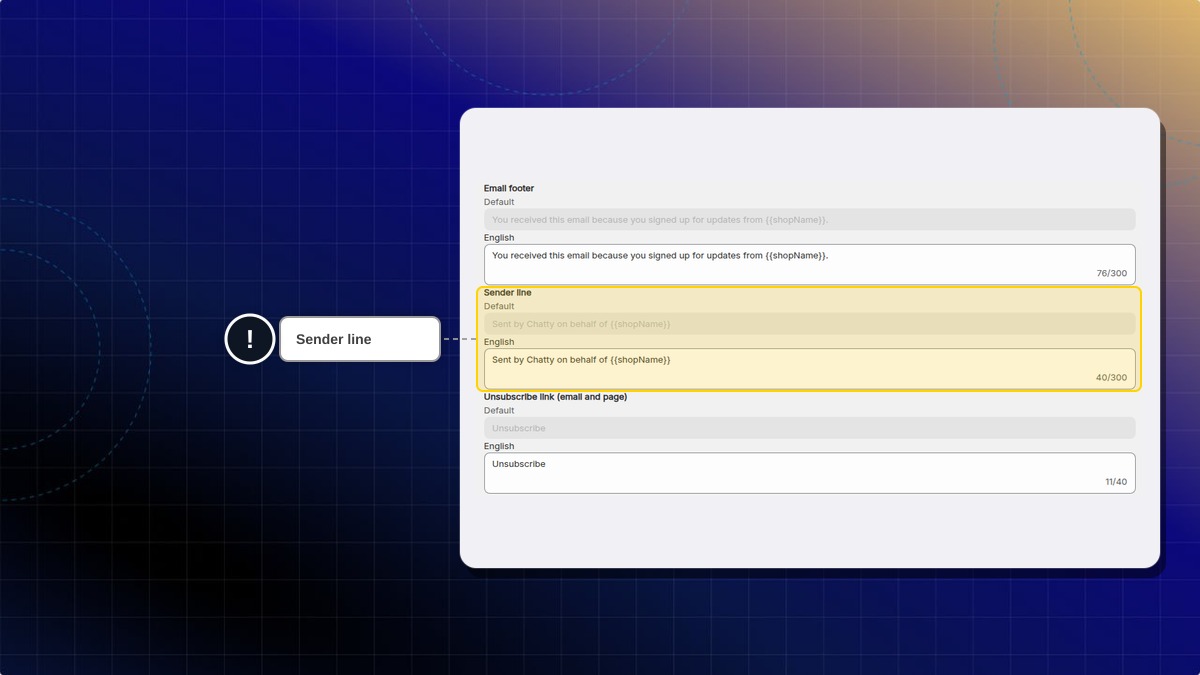The width and height of the screenshot is (1200, 675).
Task: Click the "40/300" character counter
Action: tap(1111, 377)
